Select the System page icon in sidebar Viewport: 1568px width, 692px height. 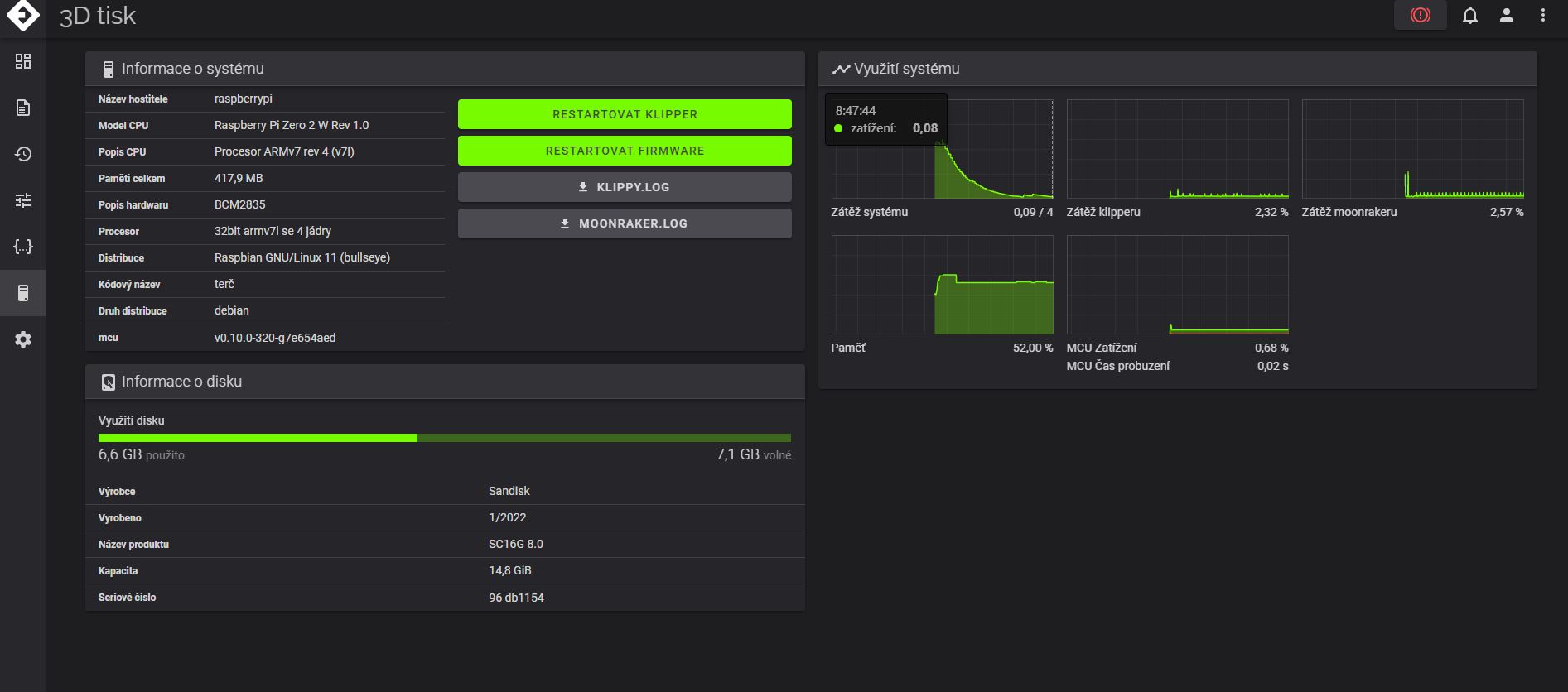point(23,293)
